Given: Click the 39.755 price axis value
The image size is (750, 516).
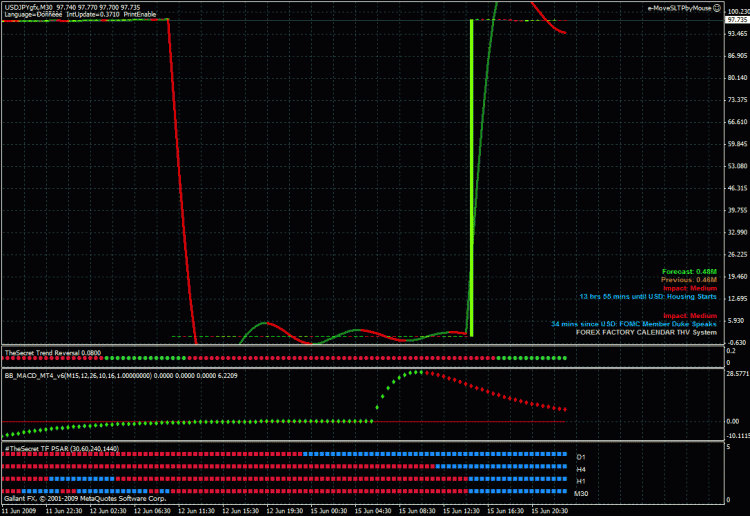Looking at the screenshot, I should pos(738,210).
